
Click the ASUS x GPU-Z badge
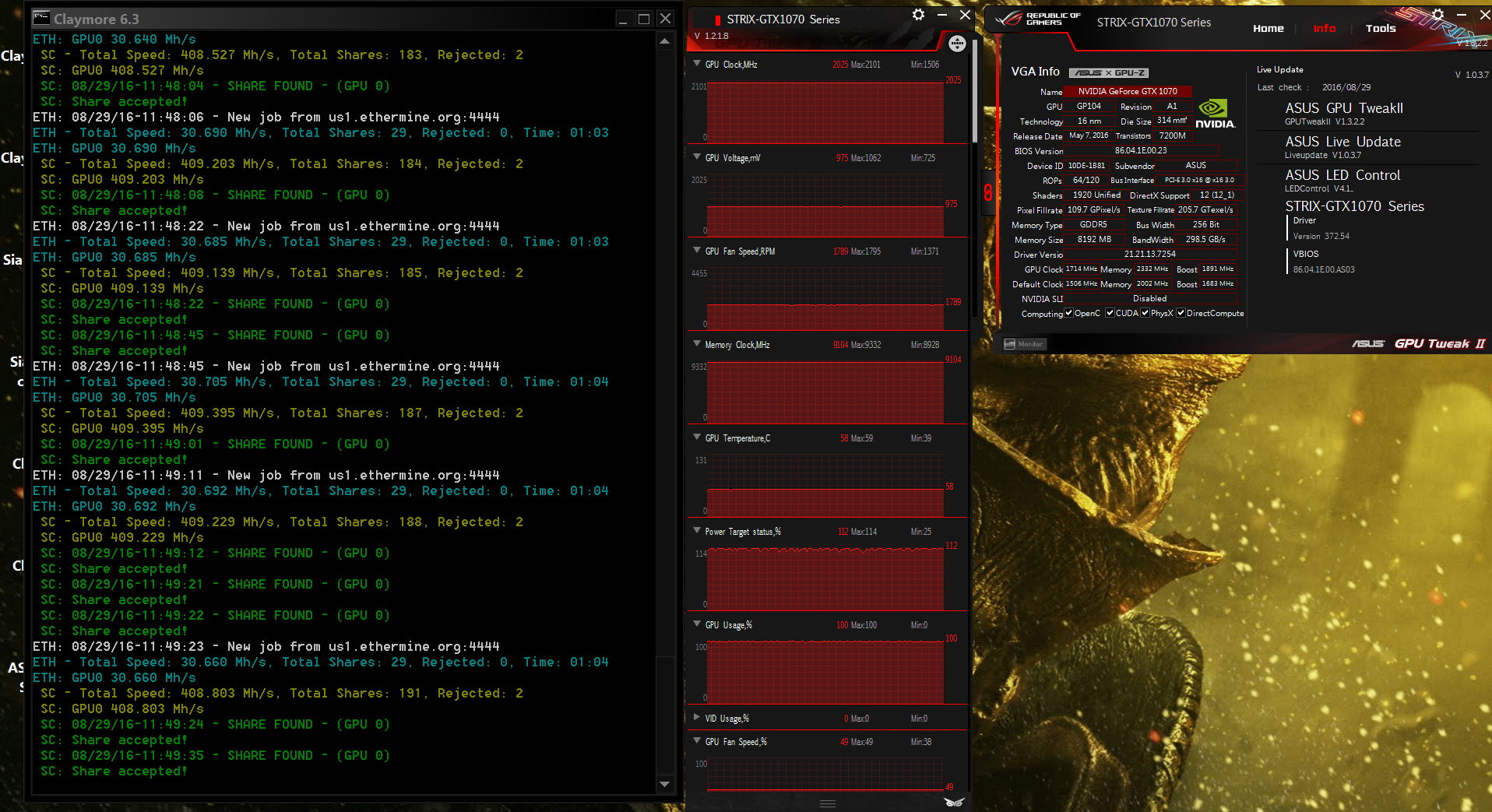pos(1109,72)
